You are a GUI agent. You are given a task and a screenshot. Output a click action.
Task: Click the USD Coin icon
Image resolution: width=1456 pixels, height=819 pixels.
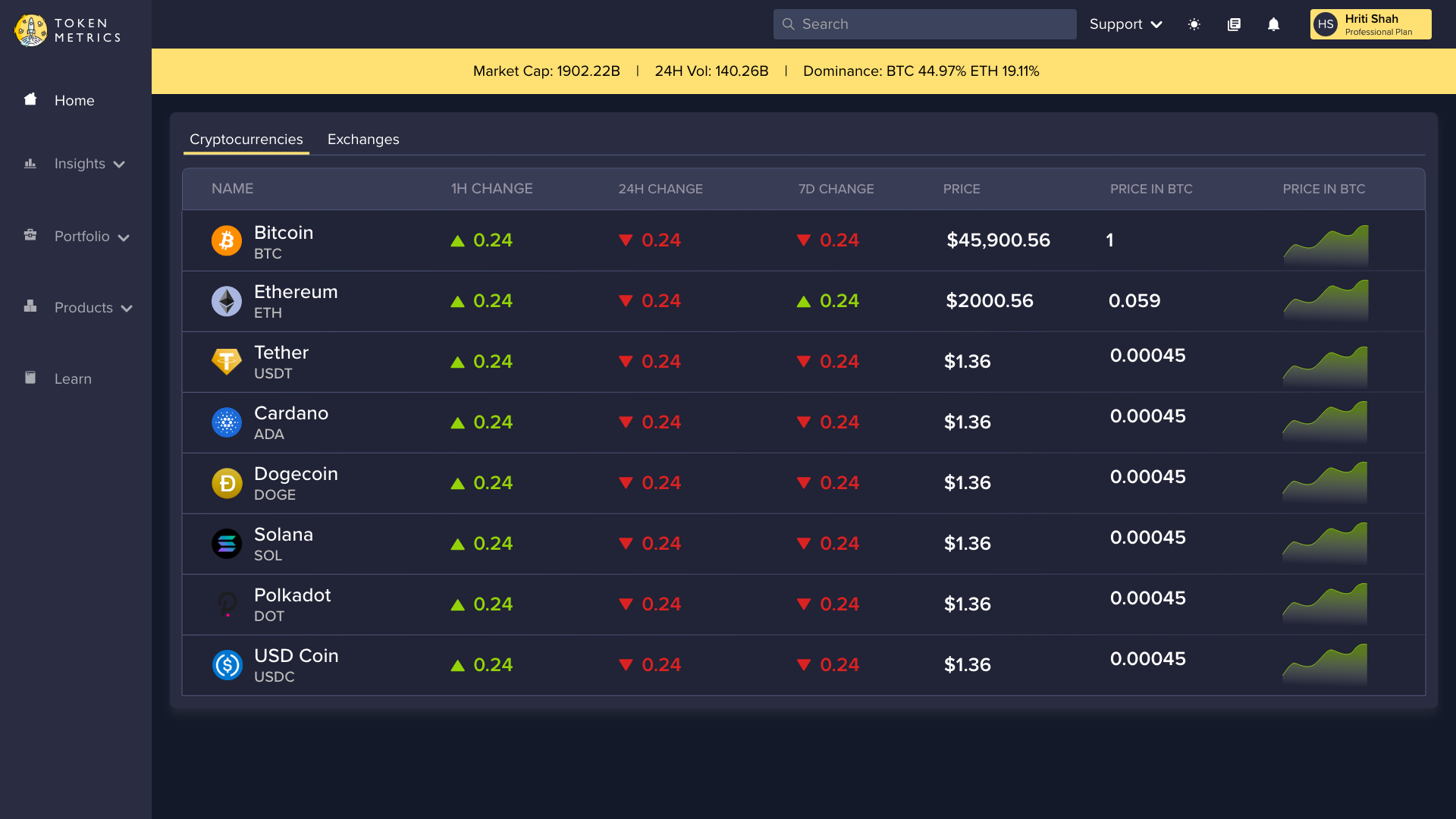226,665
